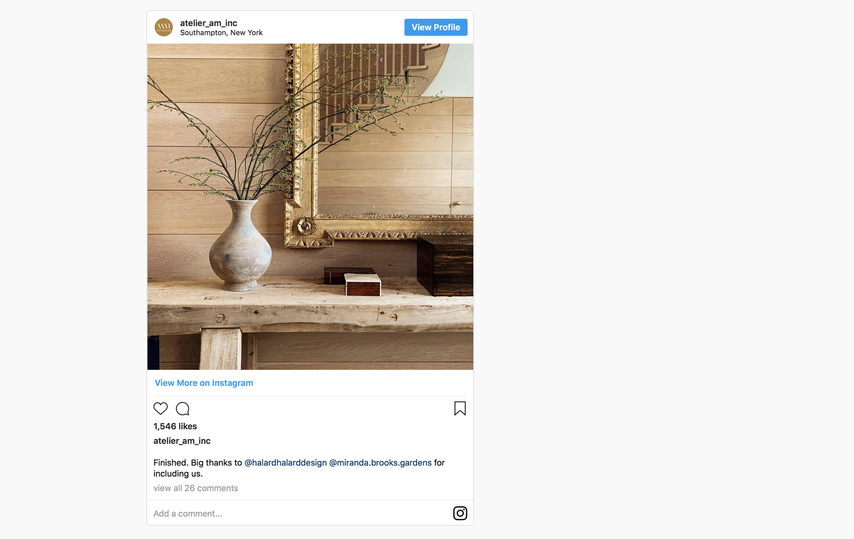This screenshot has height=539, width=854.
Task: Open the atelier_am_inc profile avatar
Action: pos(163,27)
